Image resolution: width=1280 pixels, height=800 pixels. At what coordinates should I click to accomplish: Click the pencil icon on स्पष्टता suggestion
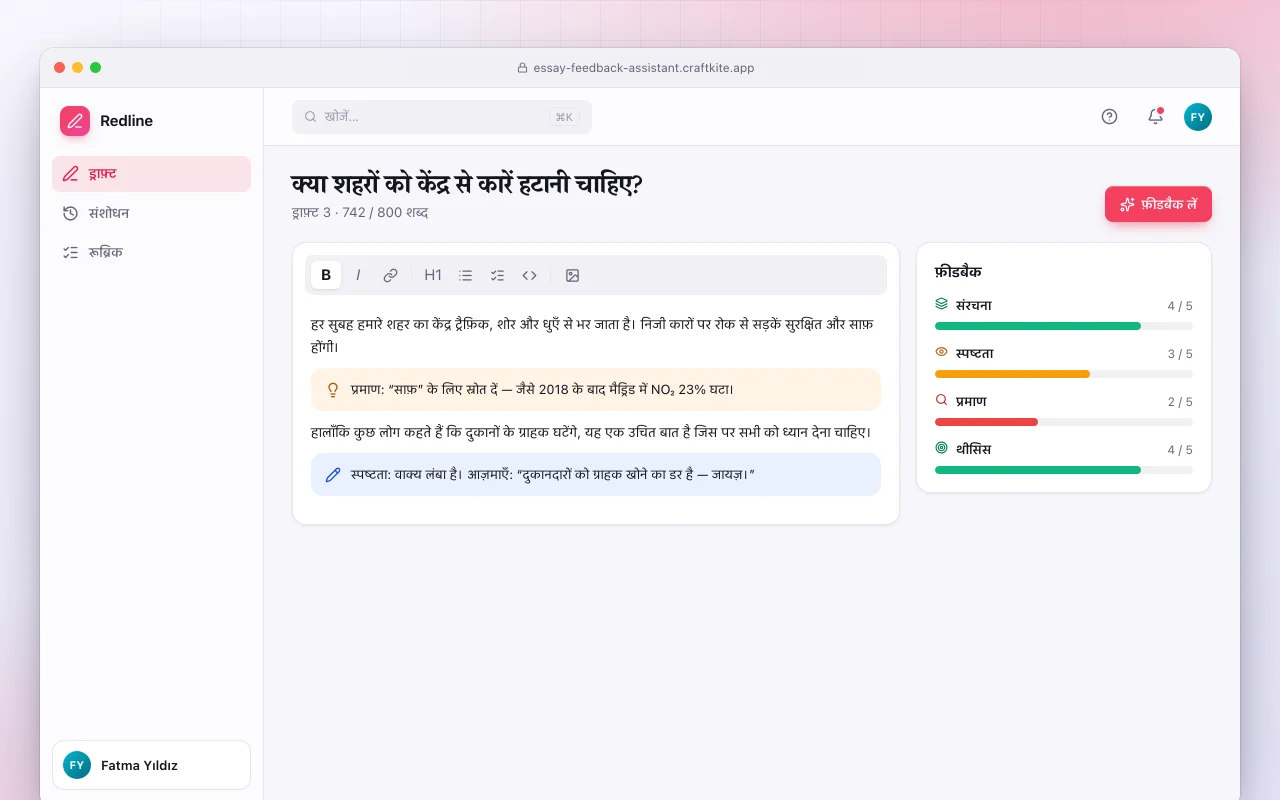333,474
